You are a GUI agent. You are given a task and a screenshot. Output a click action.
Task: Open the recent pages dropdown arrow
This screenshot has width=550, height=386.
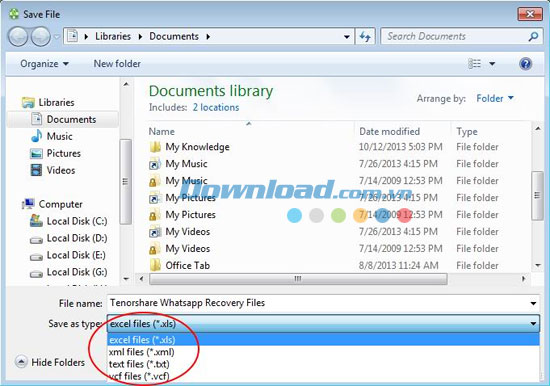click(57, 37)
